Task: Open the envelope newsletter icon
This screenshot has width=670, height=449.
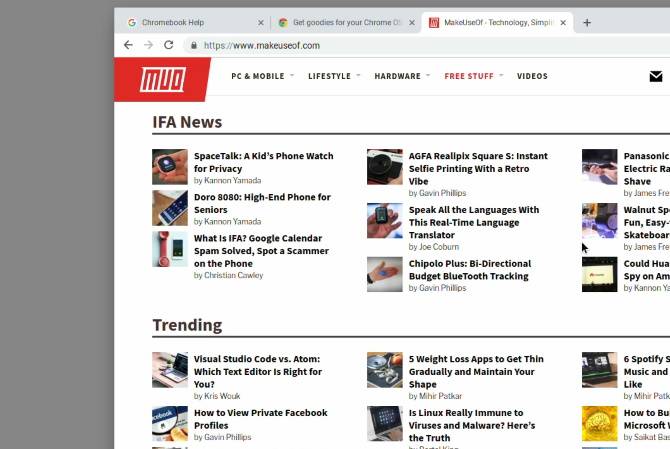Action: [656, 76]
